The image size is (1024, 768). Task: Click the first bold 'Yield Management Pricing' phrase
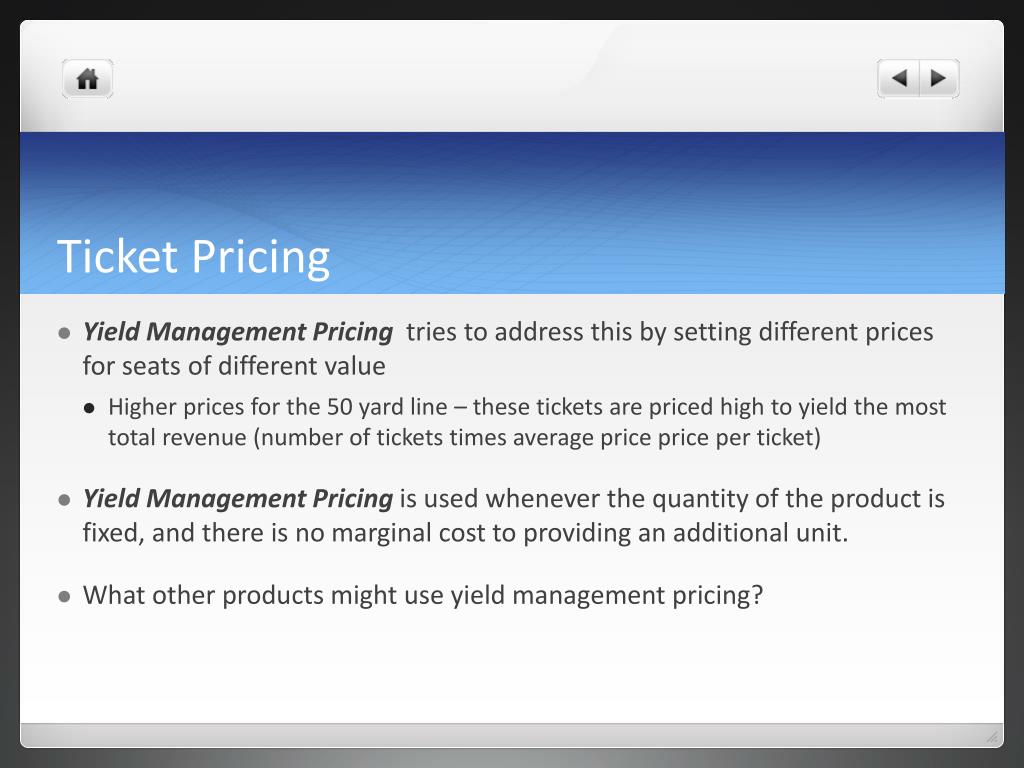click(x=238, y=332)
